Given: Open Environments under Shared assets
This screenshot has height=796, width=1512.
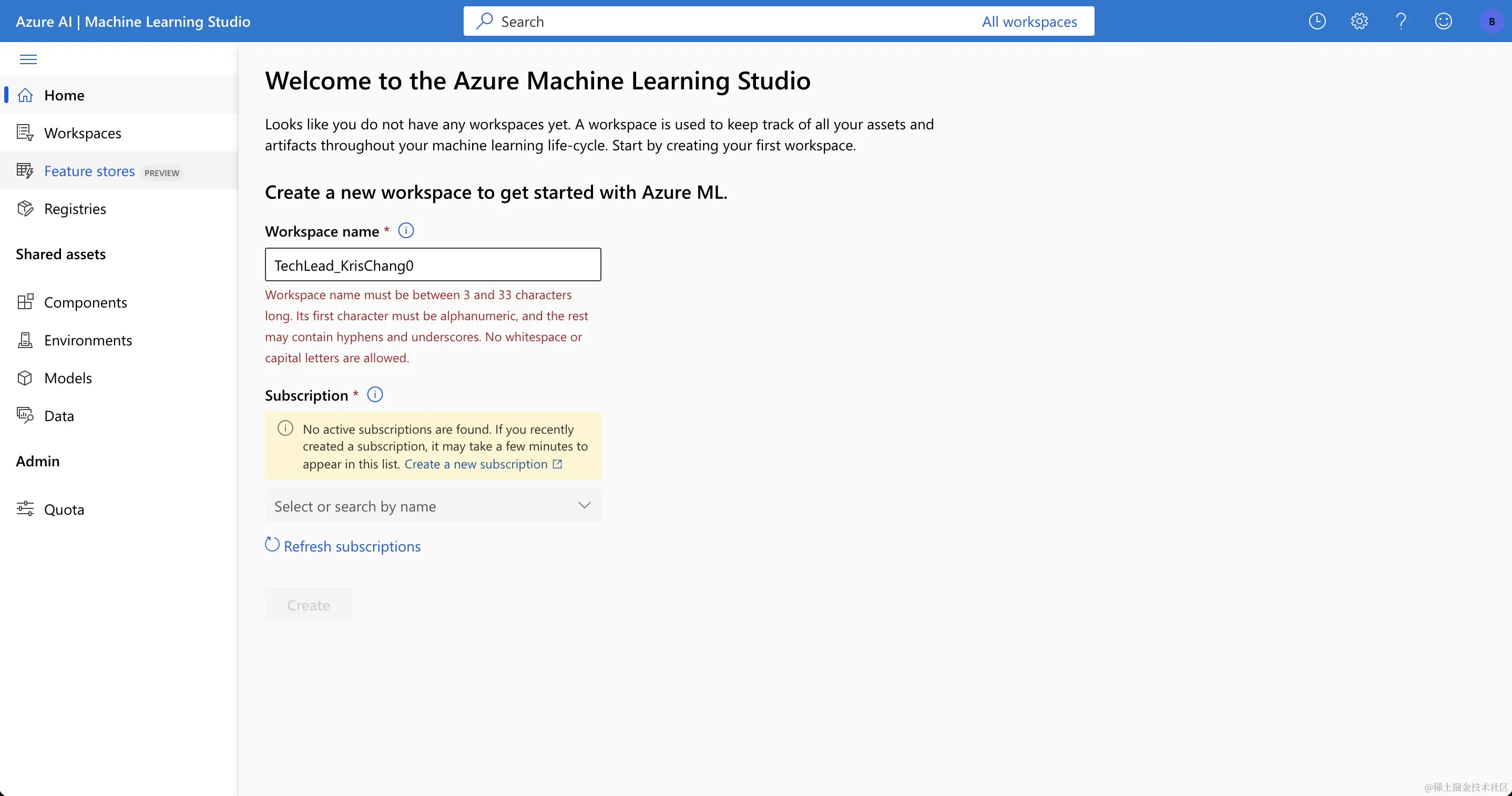Looking at the screenshot, I should 87,341.
